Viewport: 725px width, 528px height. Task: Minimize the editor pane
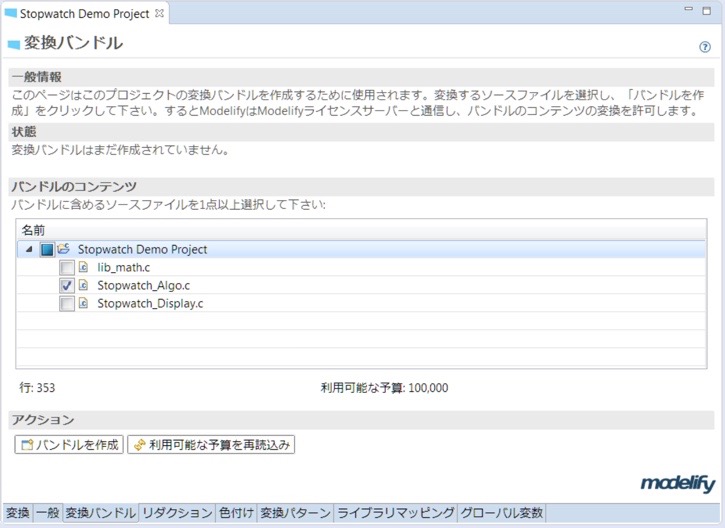689,9
